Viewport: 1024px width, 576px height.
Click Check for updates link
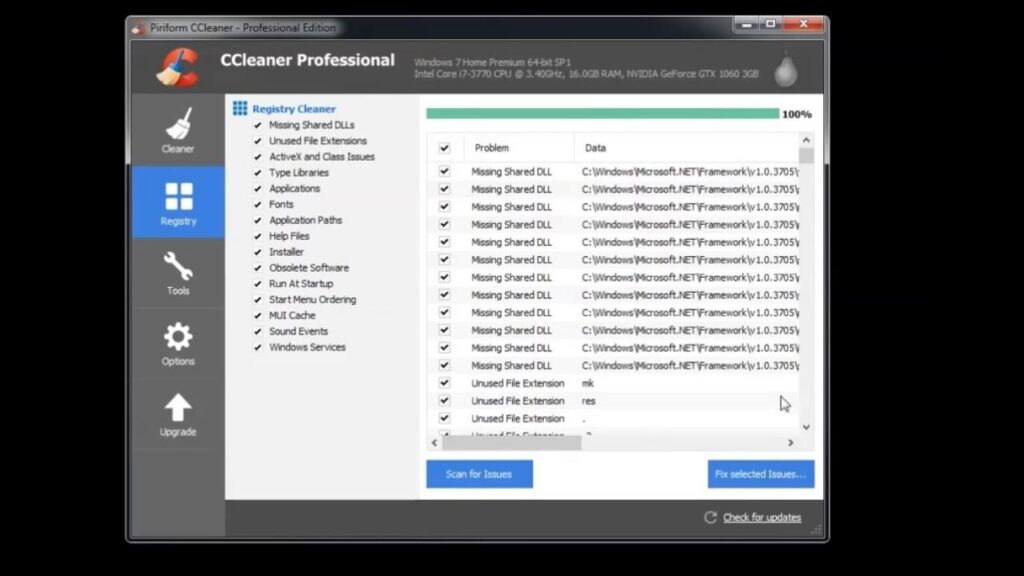point(760,517)
